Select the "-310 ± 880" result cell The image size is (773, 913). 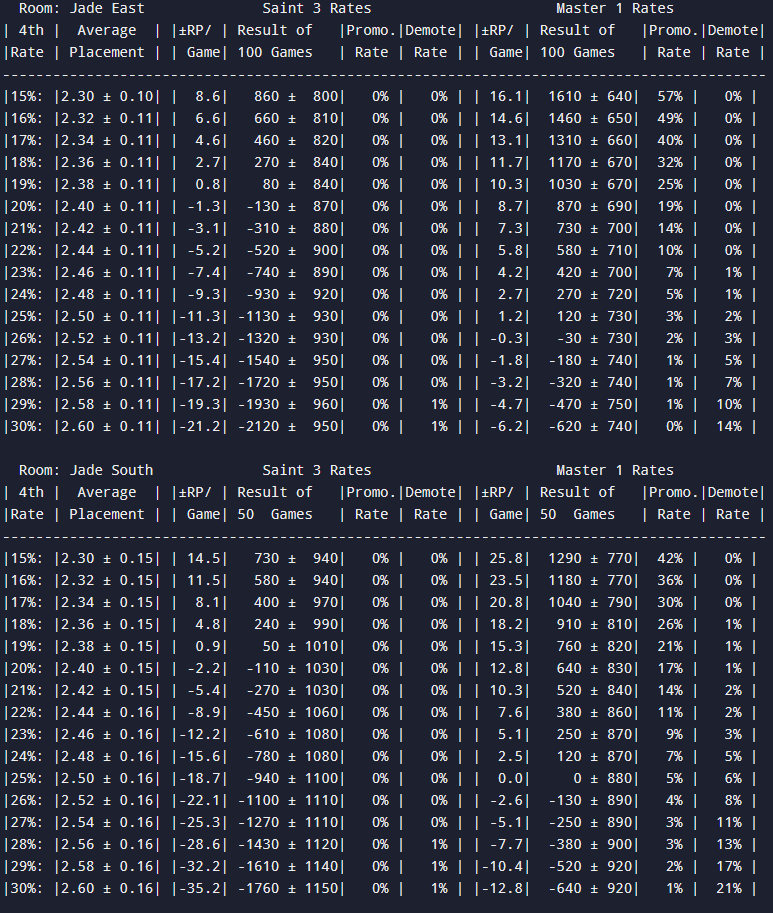(292, 229)
